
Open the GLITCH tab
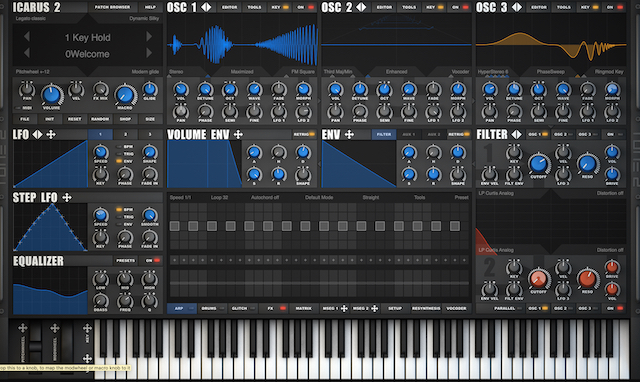pyautogui.click(x=242, y=308)
